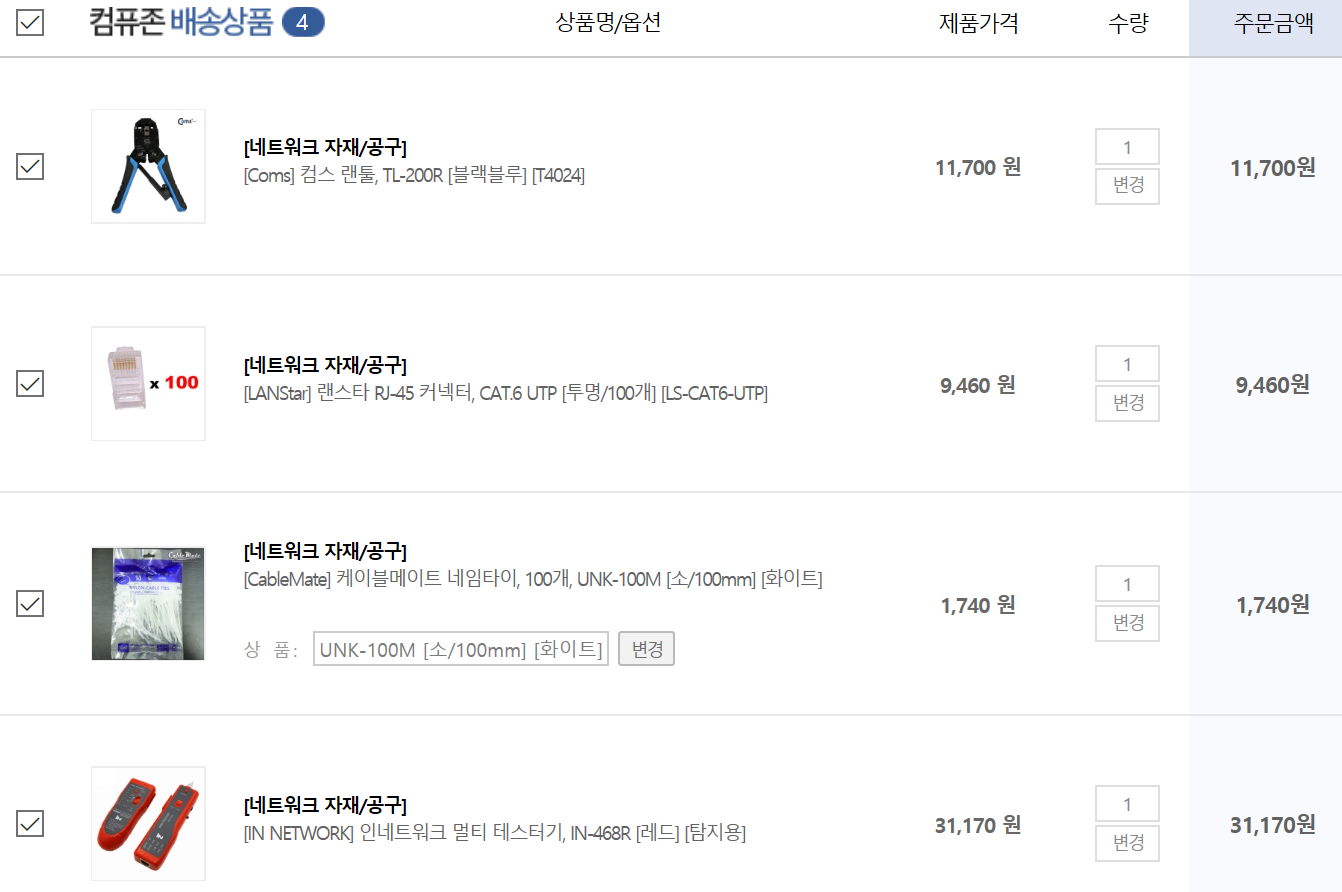Toggle the select-all checkbox in header

[30, 22]
